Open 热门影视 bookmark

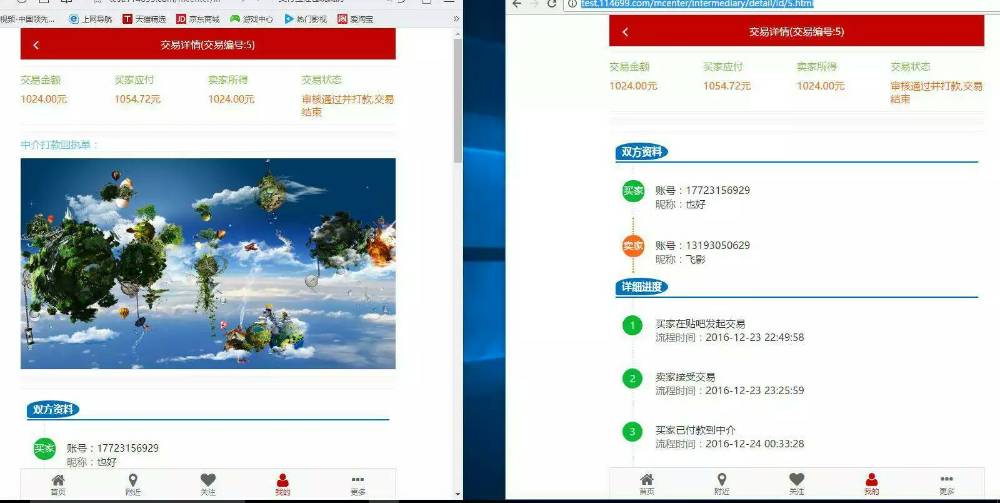[x=305, y=19]
